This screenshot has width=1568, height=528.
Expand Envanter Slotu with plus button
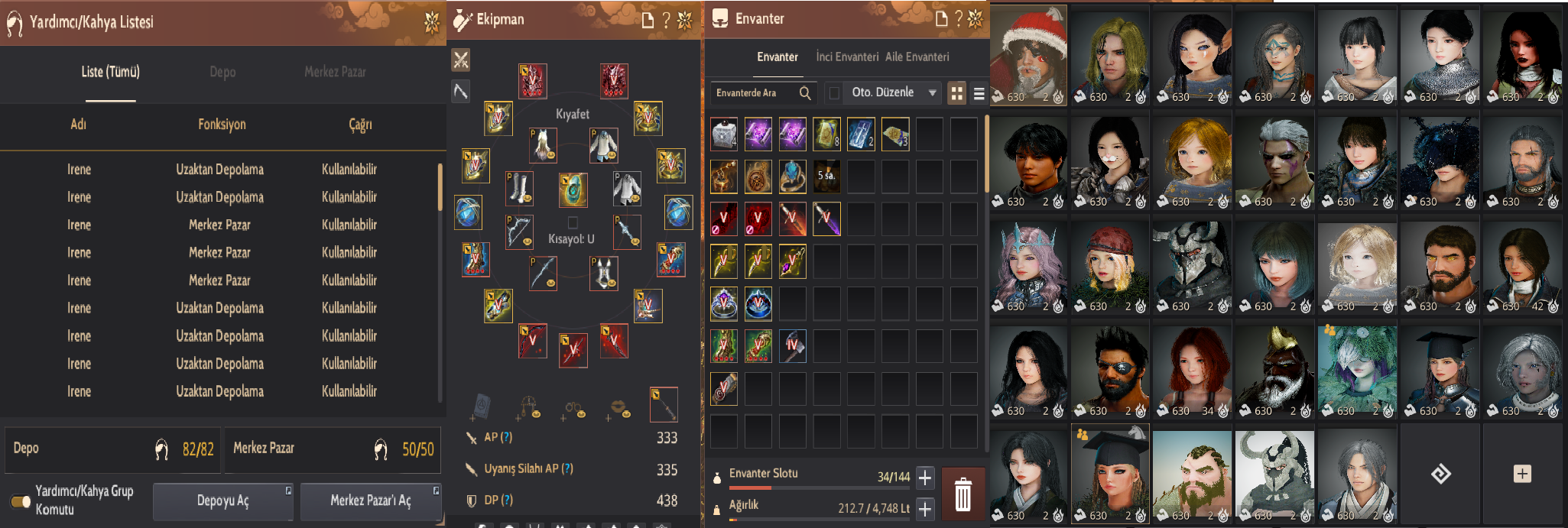[x=925, y=478]
